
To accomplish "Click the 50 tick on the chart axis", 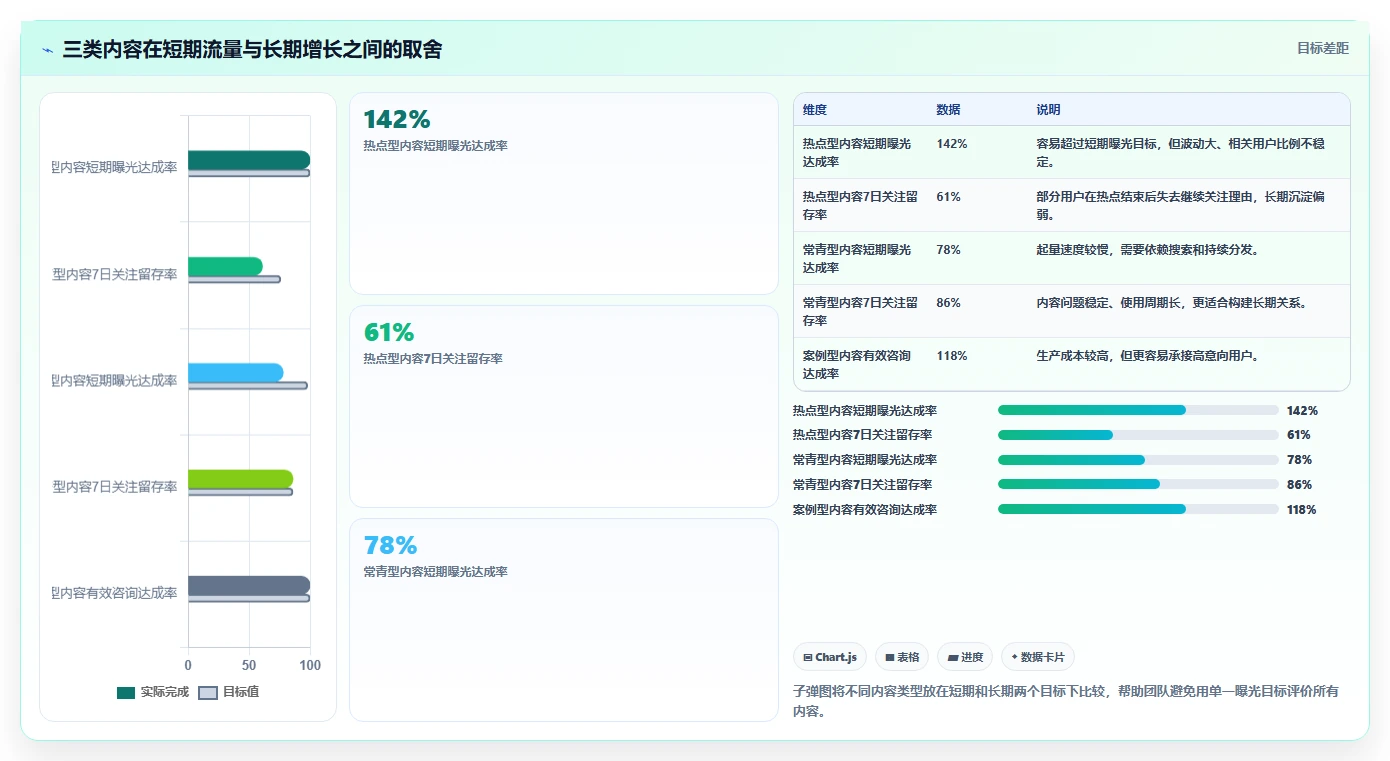I will (249, 665).
